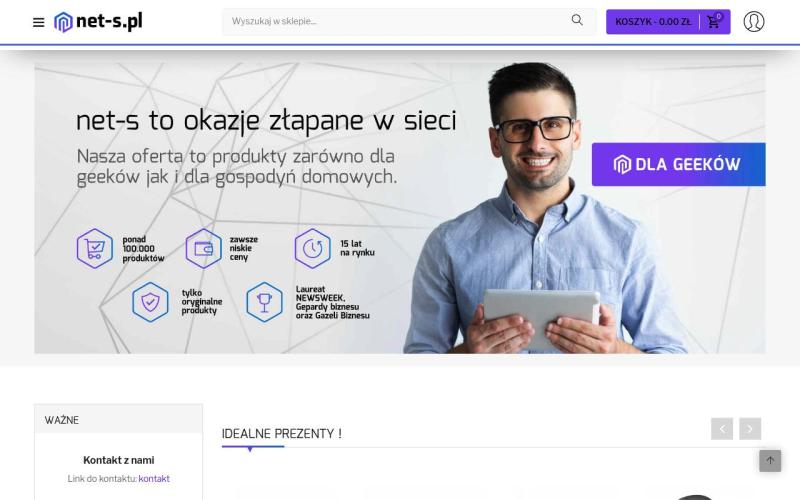The width and height of the screenshot is (800, 500).
Task: Click the back-to-top arrow button
Action: [770, 461]
